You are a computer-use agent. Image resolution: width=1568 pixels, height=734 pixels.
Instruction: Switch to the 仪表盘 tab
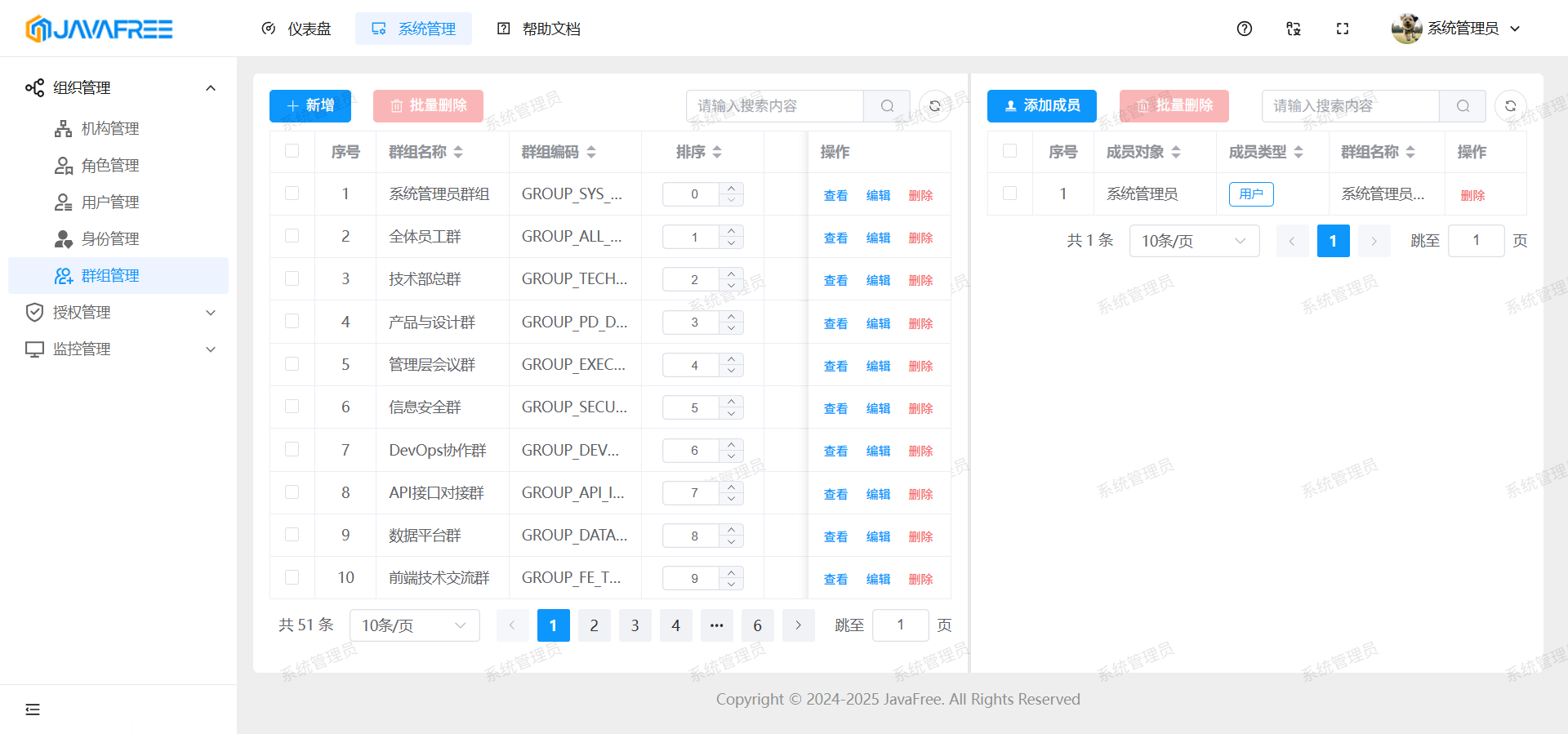point(296,29)
